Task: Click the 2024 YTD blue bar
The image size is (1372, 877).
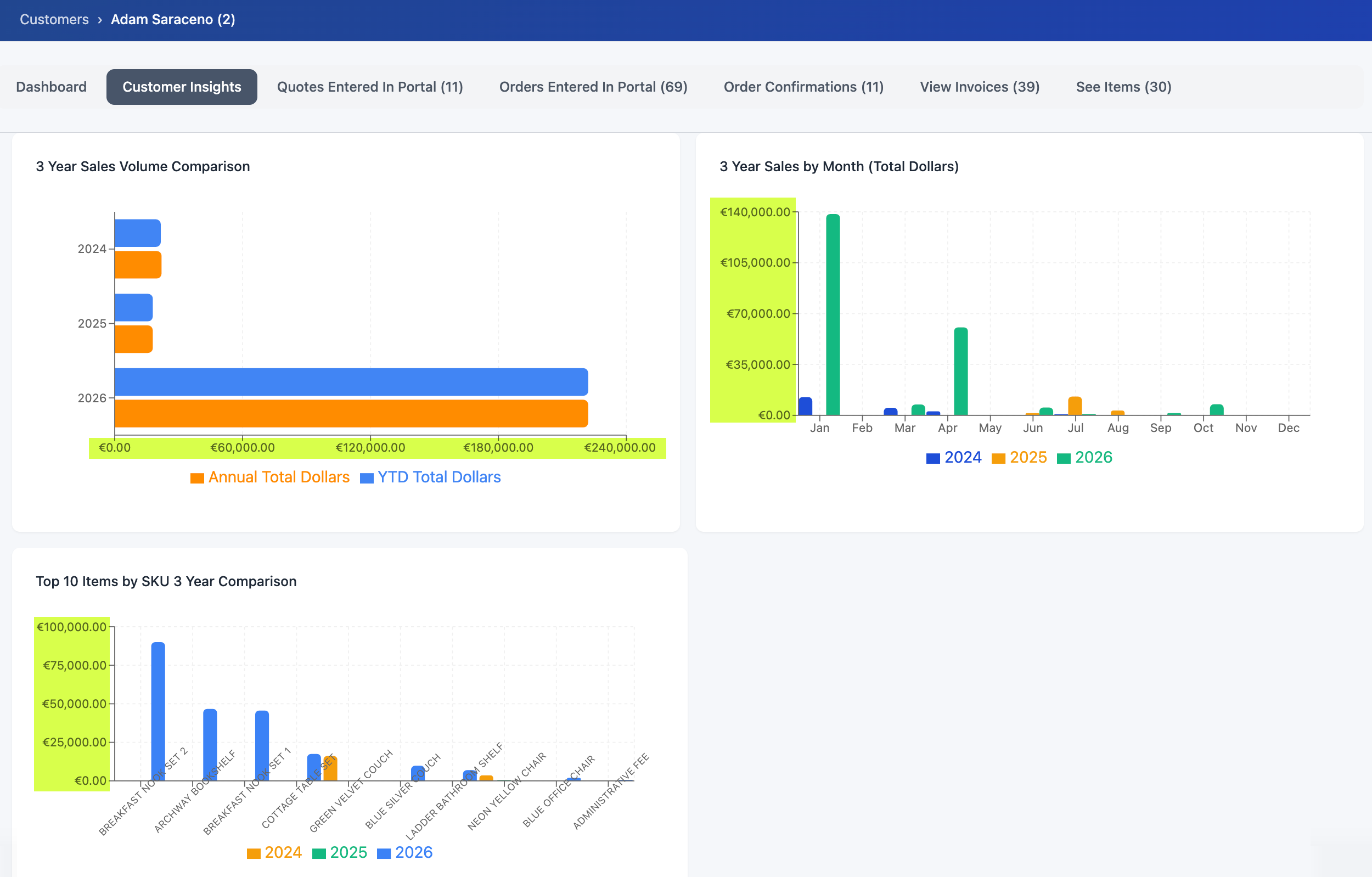Action: point(137,233)
